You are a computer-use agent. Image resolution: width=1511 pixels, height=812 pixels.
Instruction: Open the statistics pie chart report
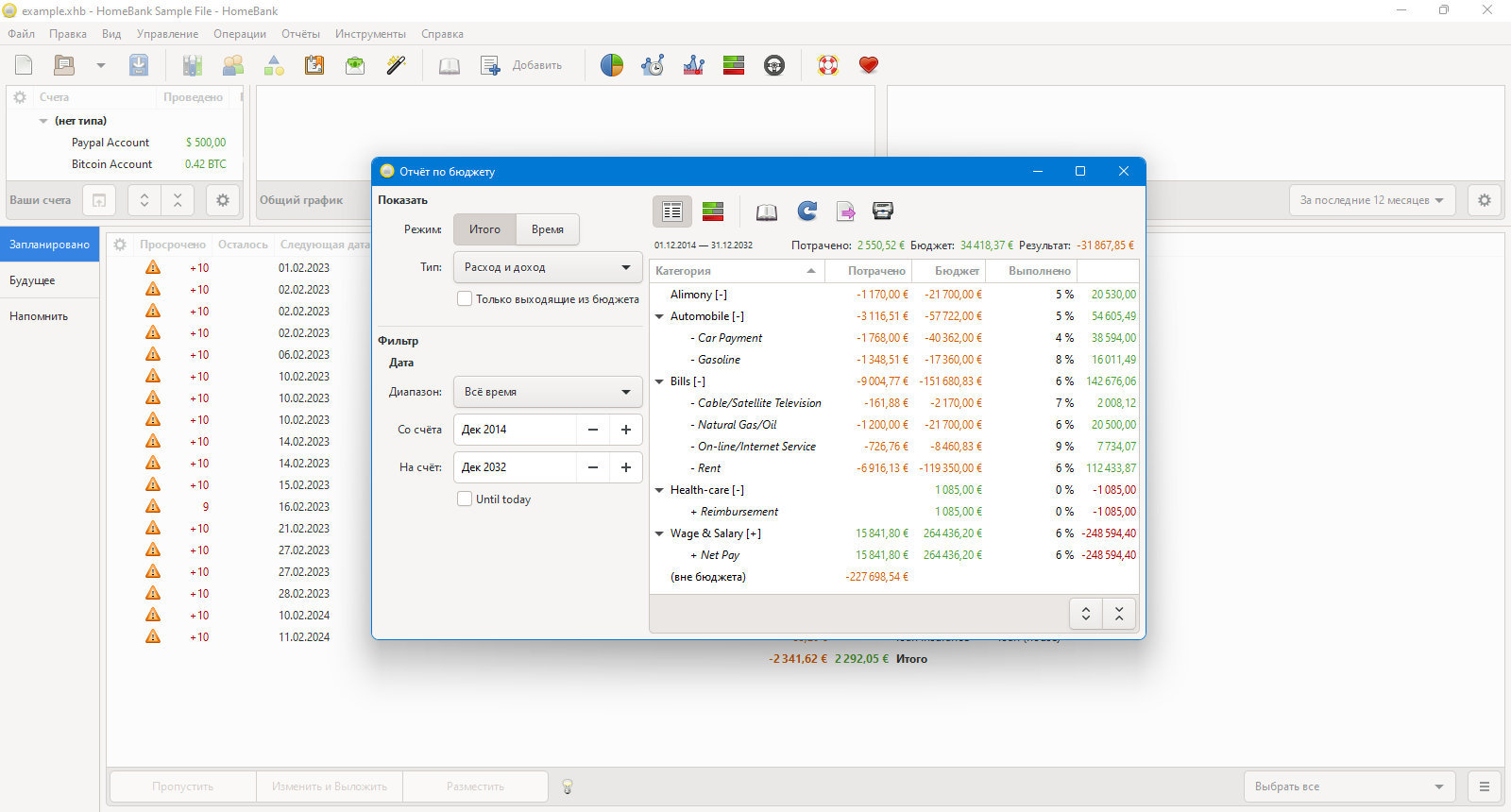tap(612, 65)
